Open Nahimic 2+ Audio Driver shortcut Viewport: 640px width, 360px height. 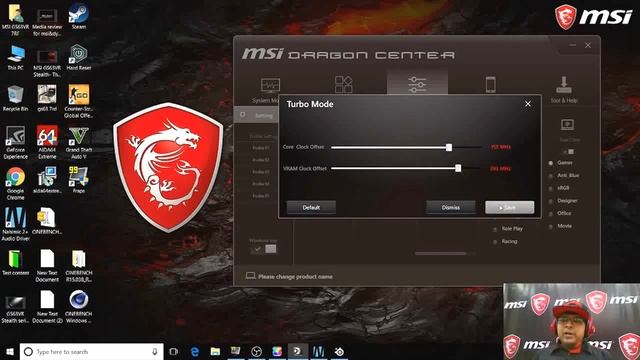click(x=16, y=224)
